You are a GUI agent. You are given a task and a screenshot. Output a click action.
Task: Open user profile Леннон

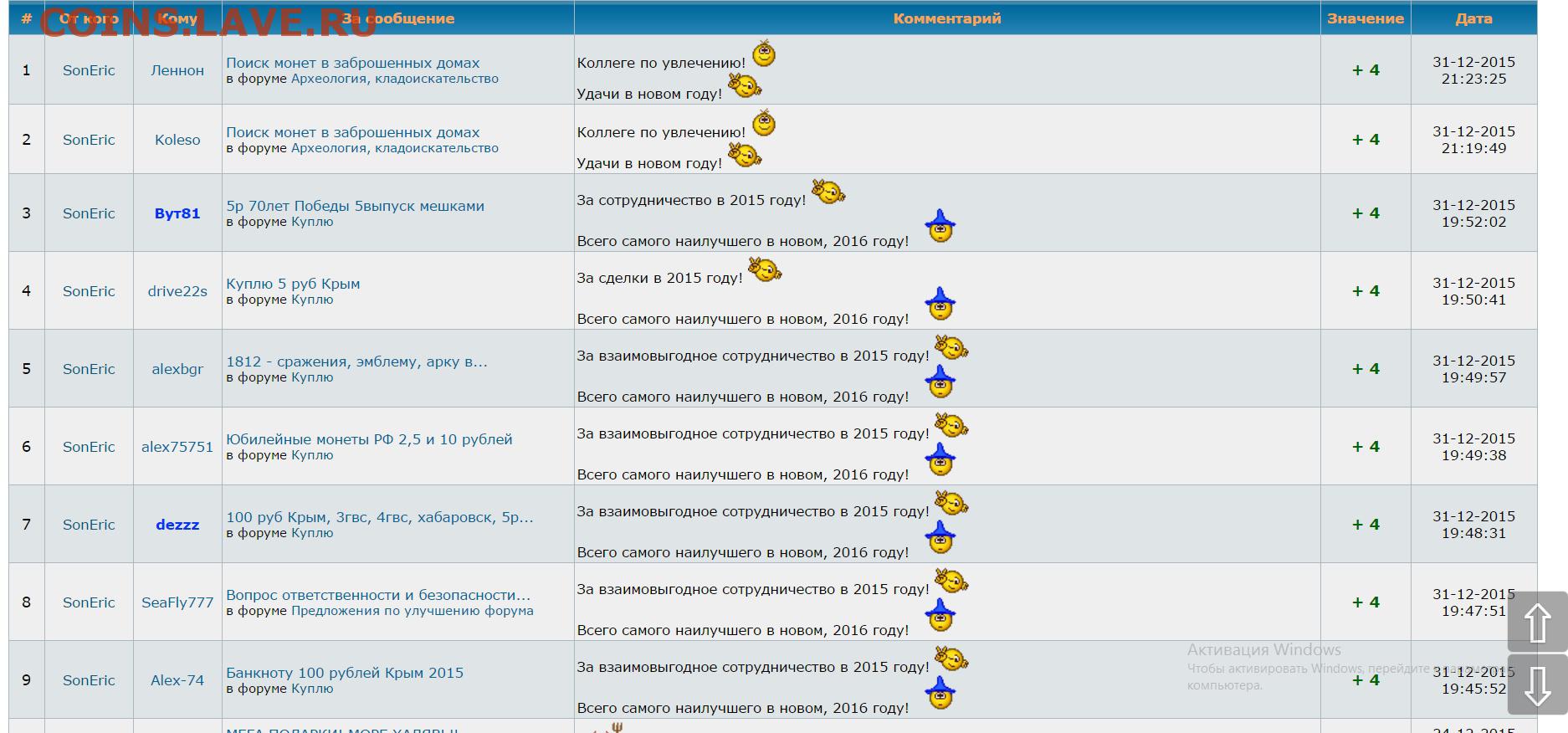177,70
